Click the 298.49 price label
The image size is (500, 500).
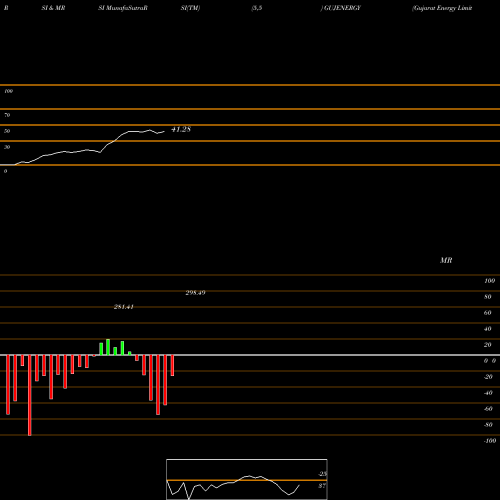[x=195, y=293]
